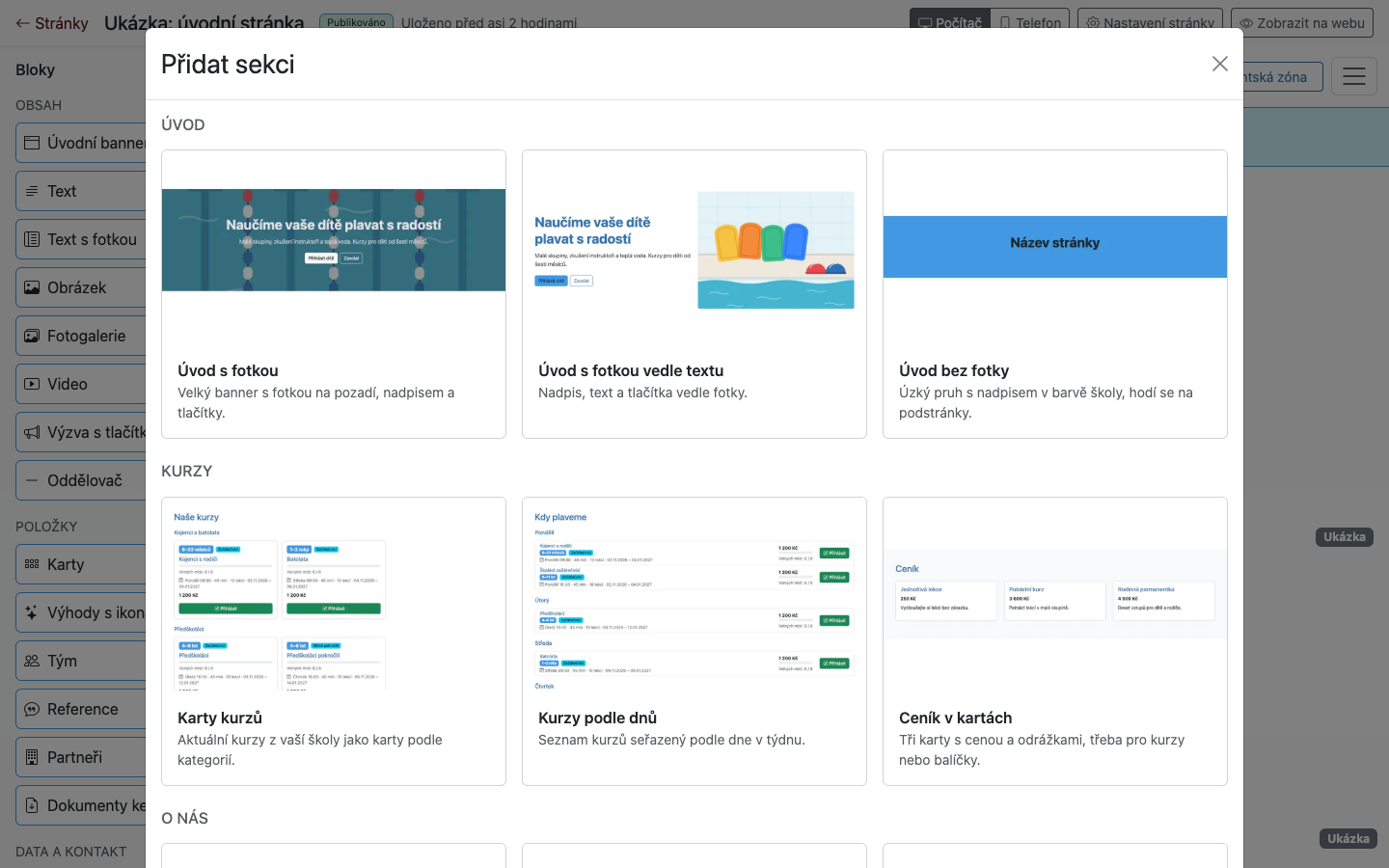The height and width of the screenshot is (868, 1389).
Task: Pick the Úvod bez fotky section card
Action: click(1055, 294)
